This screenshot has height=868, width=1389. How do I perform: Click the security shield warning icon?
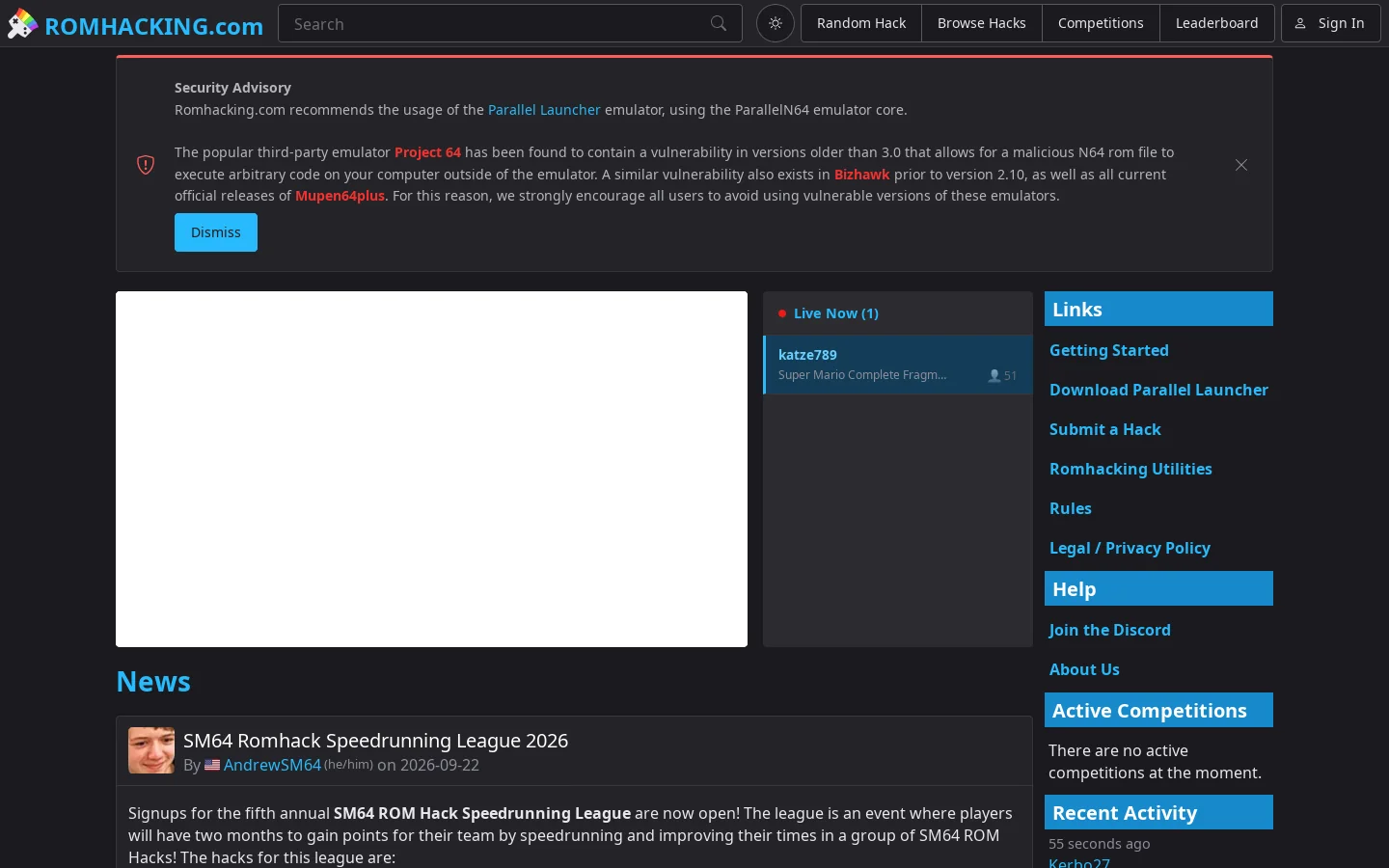[146, 165]
